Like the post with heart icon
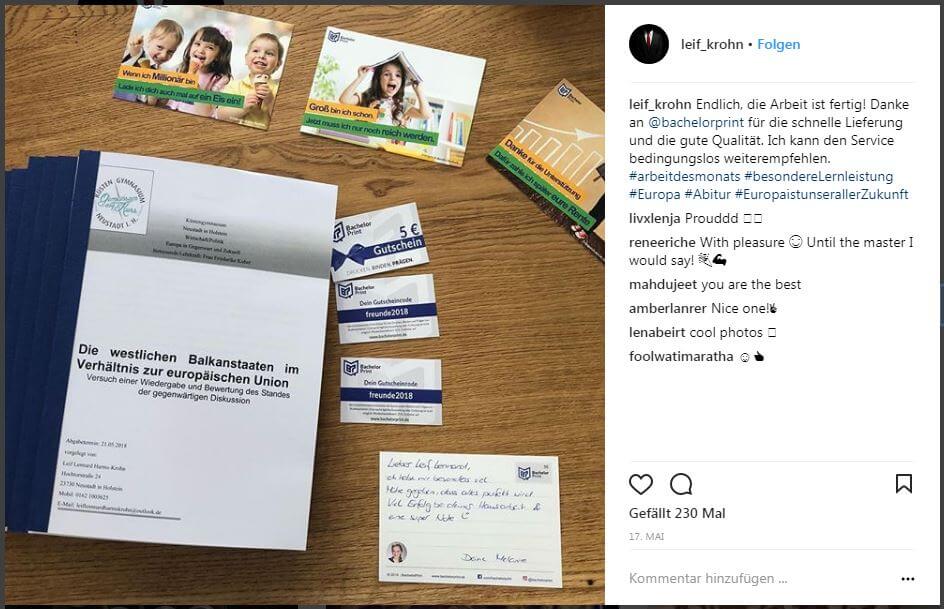944x609 pixels. (641, 484)
